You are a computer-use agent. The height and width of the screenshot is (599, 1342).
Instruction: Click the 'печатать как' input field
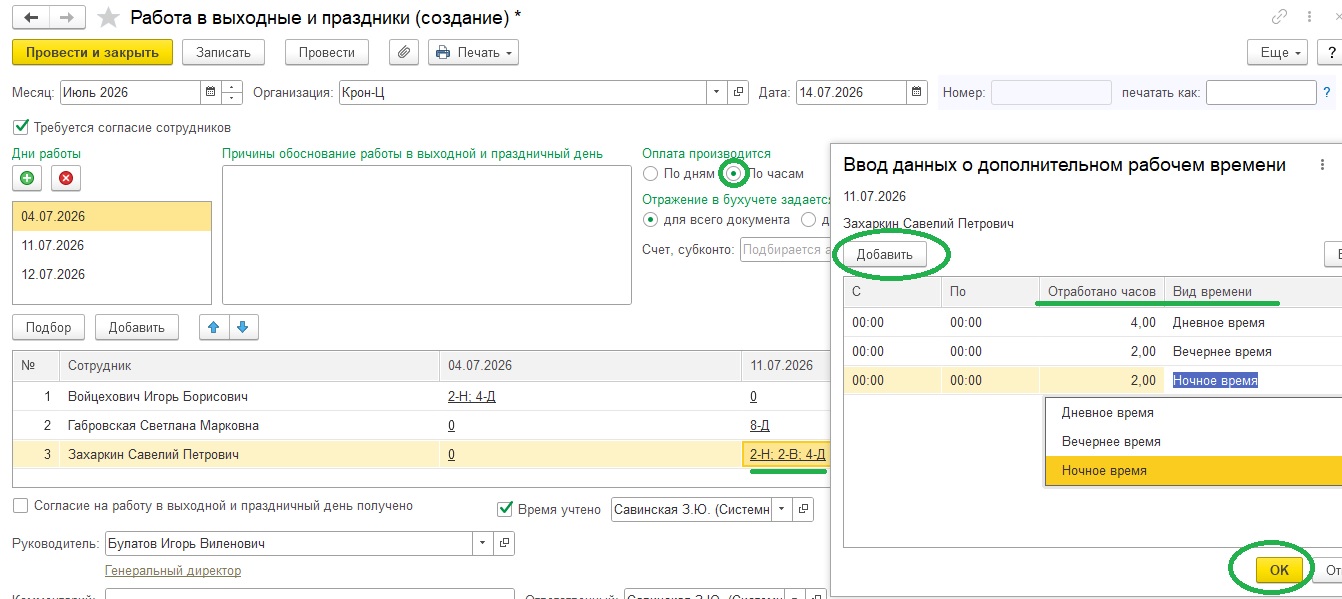1261,92
